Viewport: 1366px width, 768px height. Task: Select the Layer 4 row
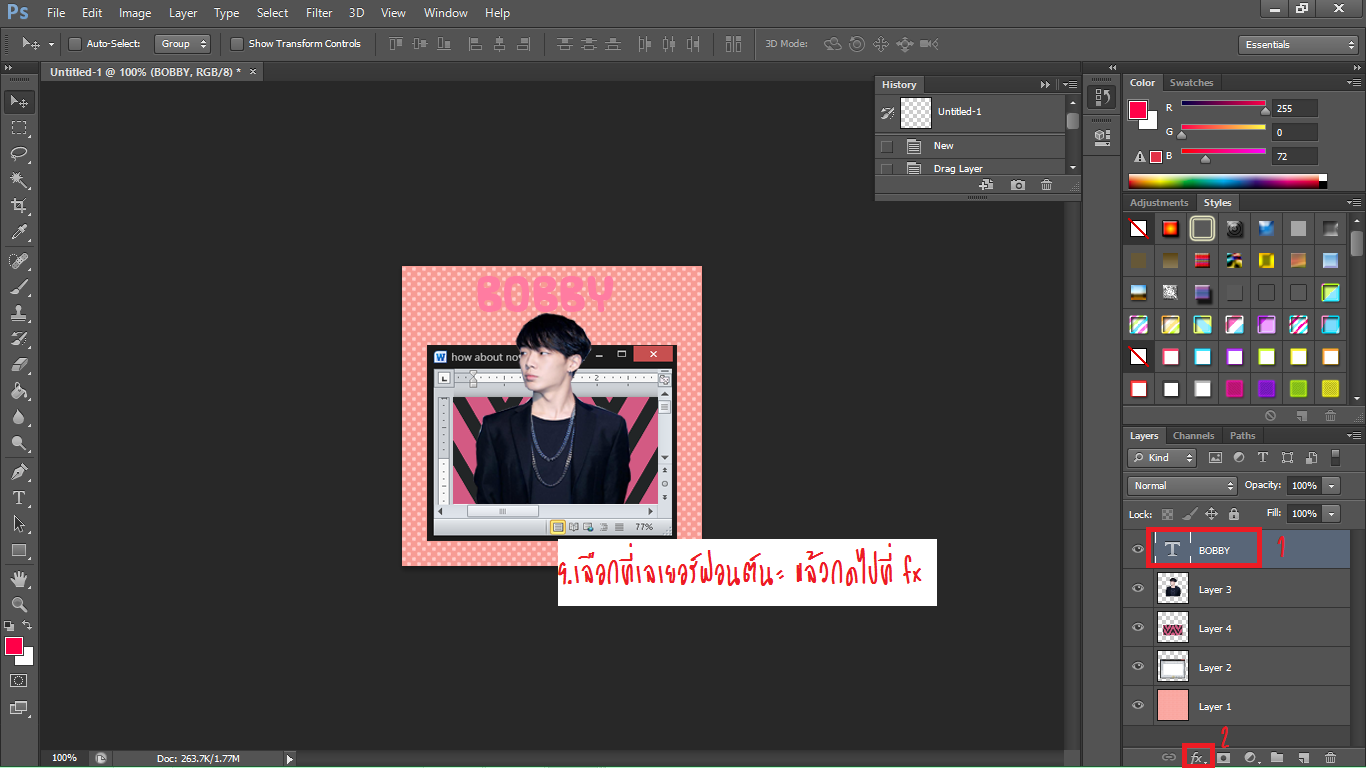tap(1236, 628)
